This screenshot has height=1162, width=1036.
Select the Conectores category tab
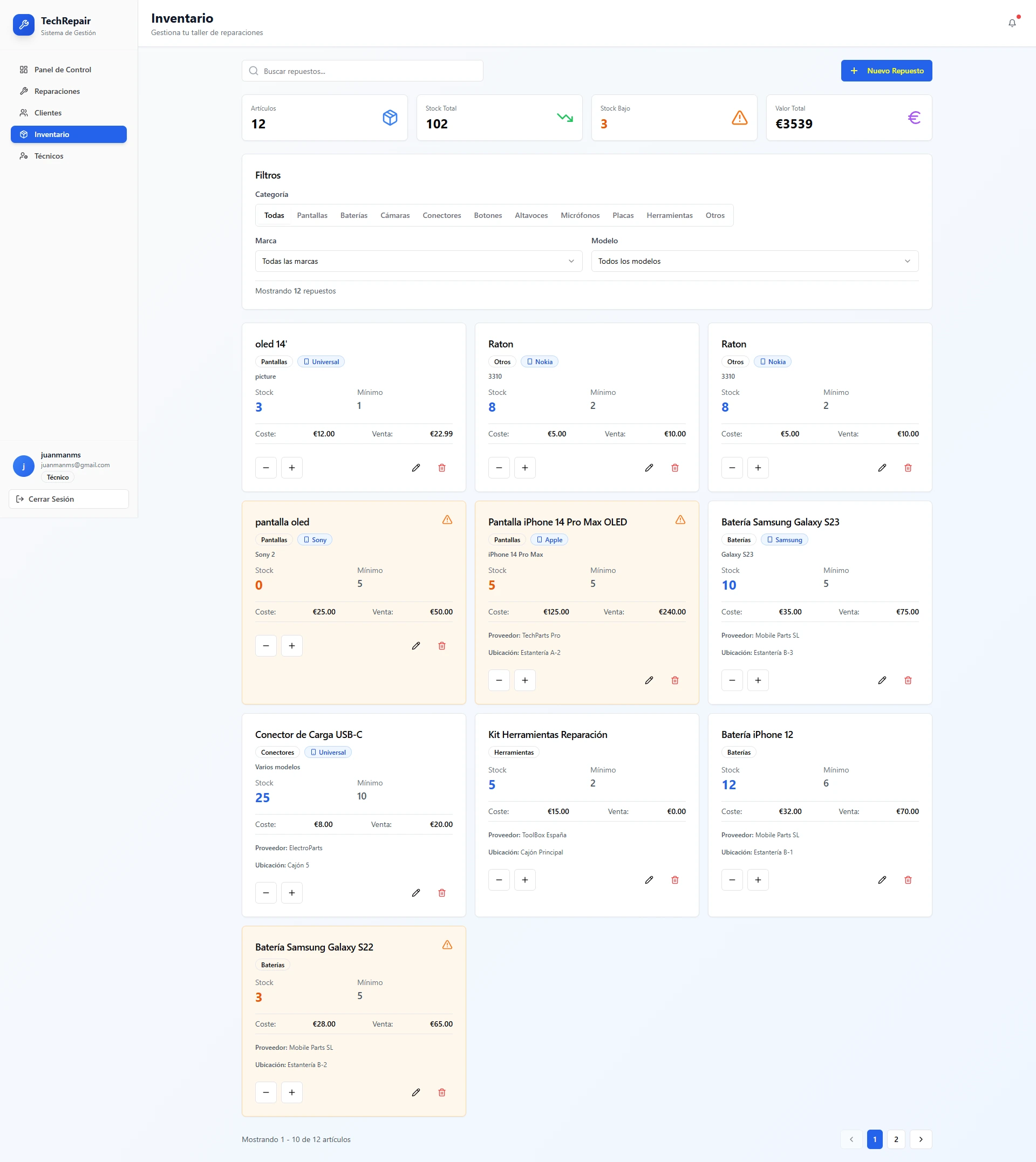point(442,215)
